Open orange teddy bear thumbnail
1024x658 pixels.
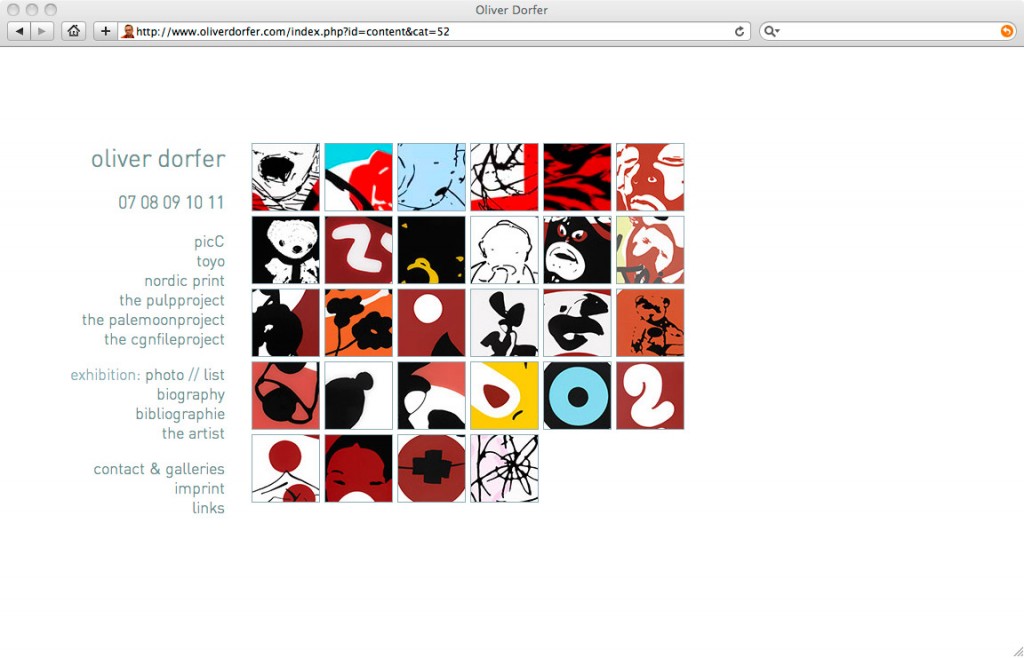pos(650,322)
